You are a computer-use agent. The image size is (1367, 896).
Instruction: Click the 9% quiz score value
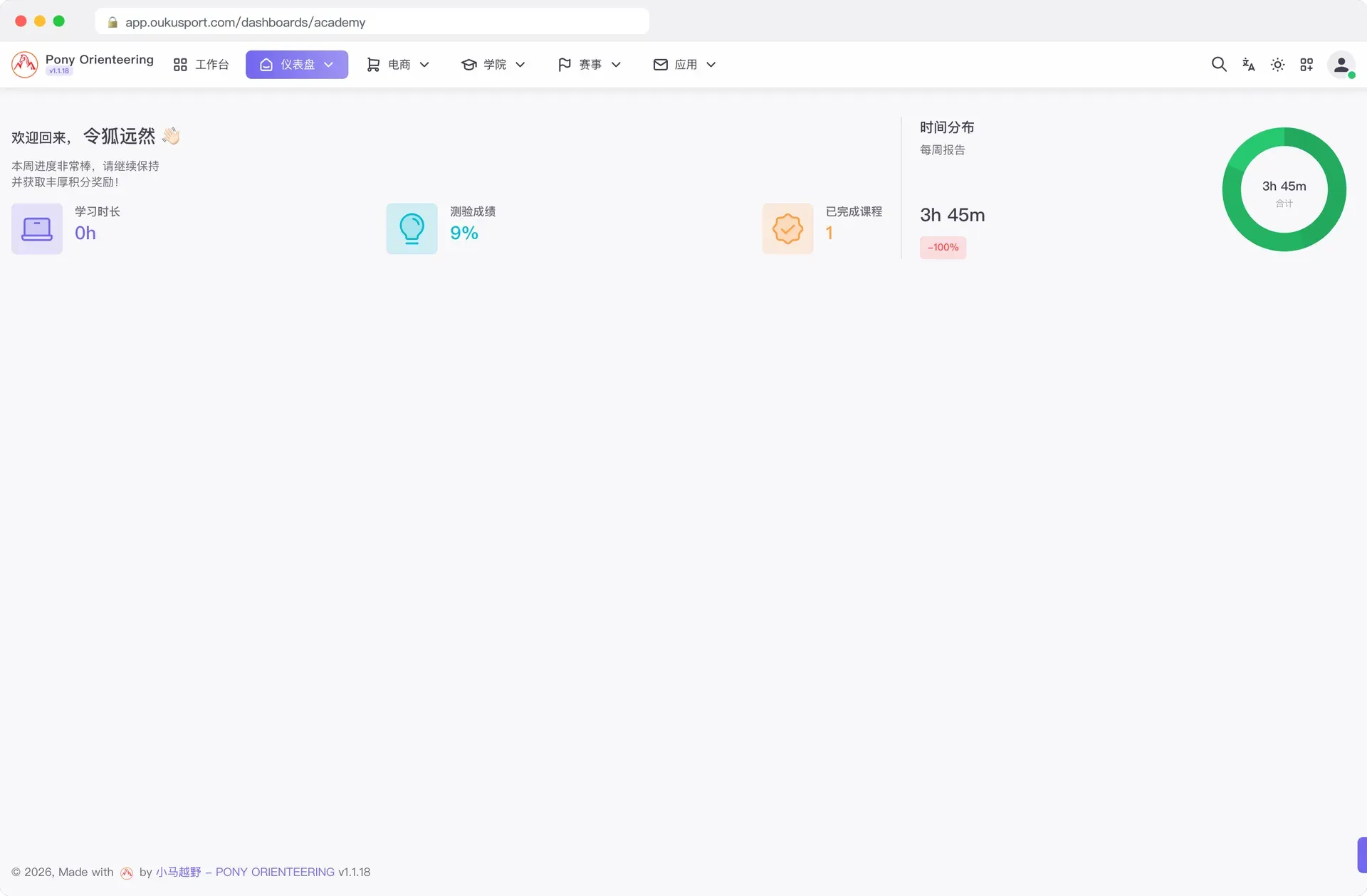tap(464, 233)
